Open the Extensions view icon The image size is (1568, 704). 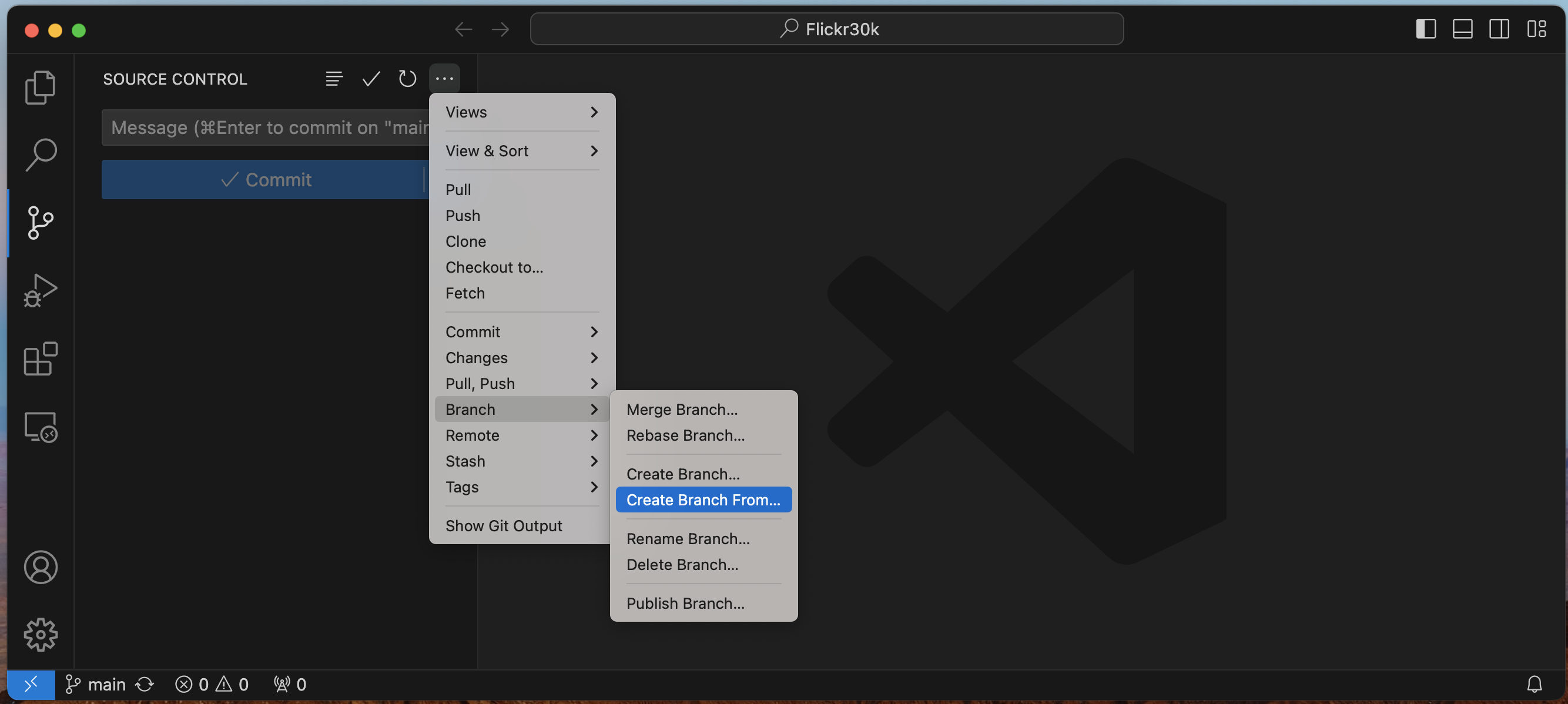tap(40, 358)
